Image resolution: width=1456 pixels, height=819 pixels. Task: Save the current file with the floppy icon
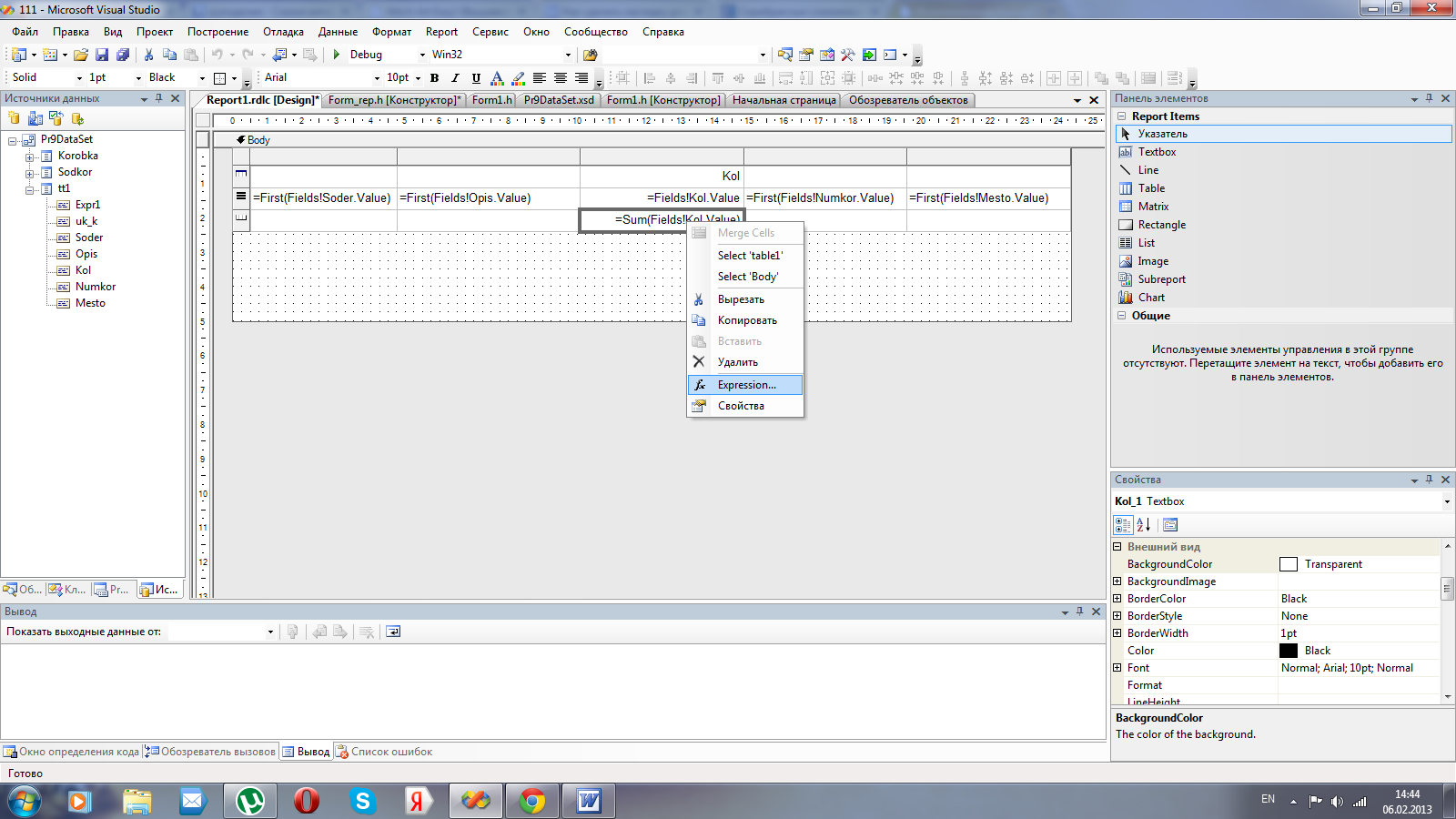pos(102,55)
